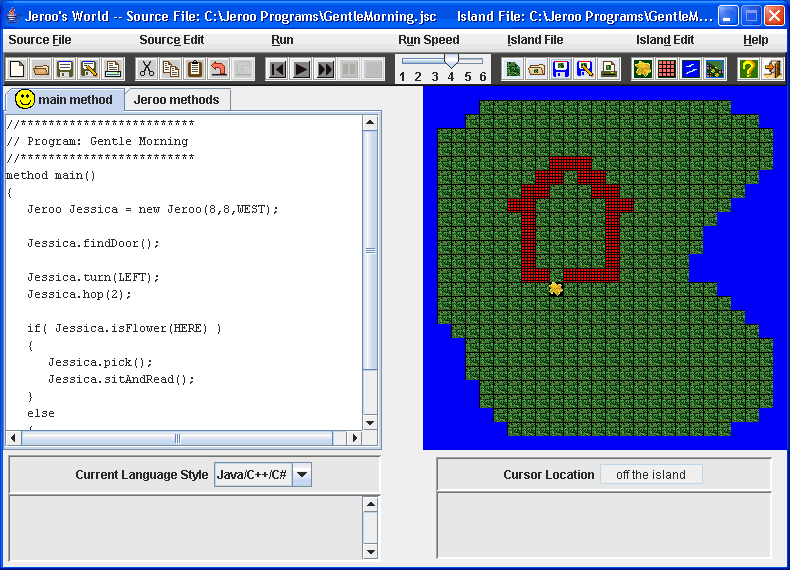Select the main method tab
The height and width of the screenshot is (570, 790).
tap(64, 99)
